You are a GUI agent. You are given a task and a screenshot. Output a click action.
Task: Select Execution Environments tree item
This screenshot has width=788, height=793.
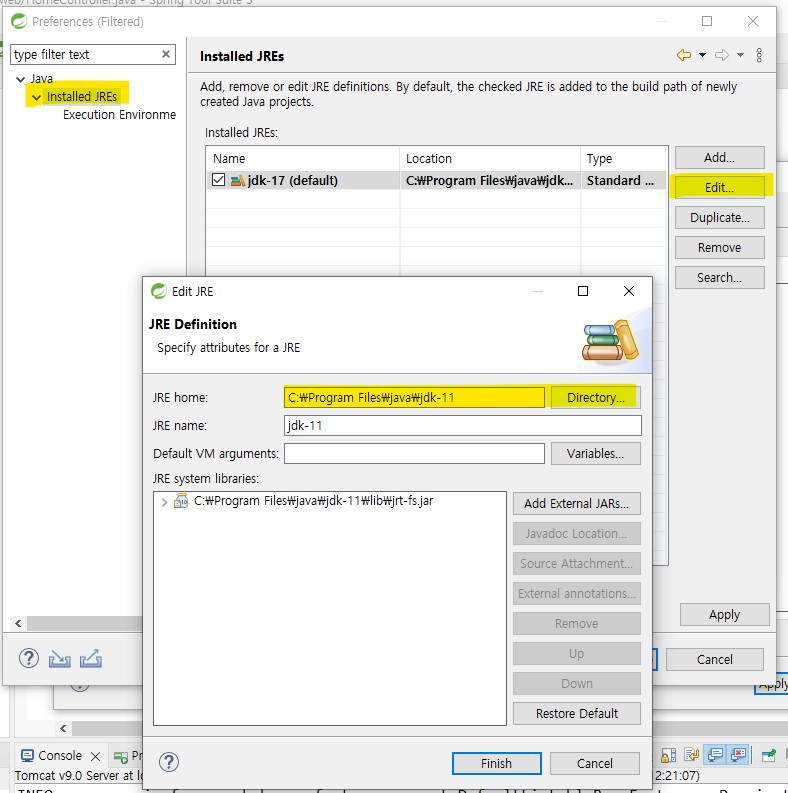(119, 115)
